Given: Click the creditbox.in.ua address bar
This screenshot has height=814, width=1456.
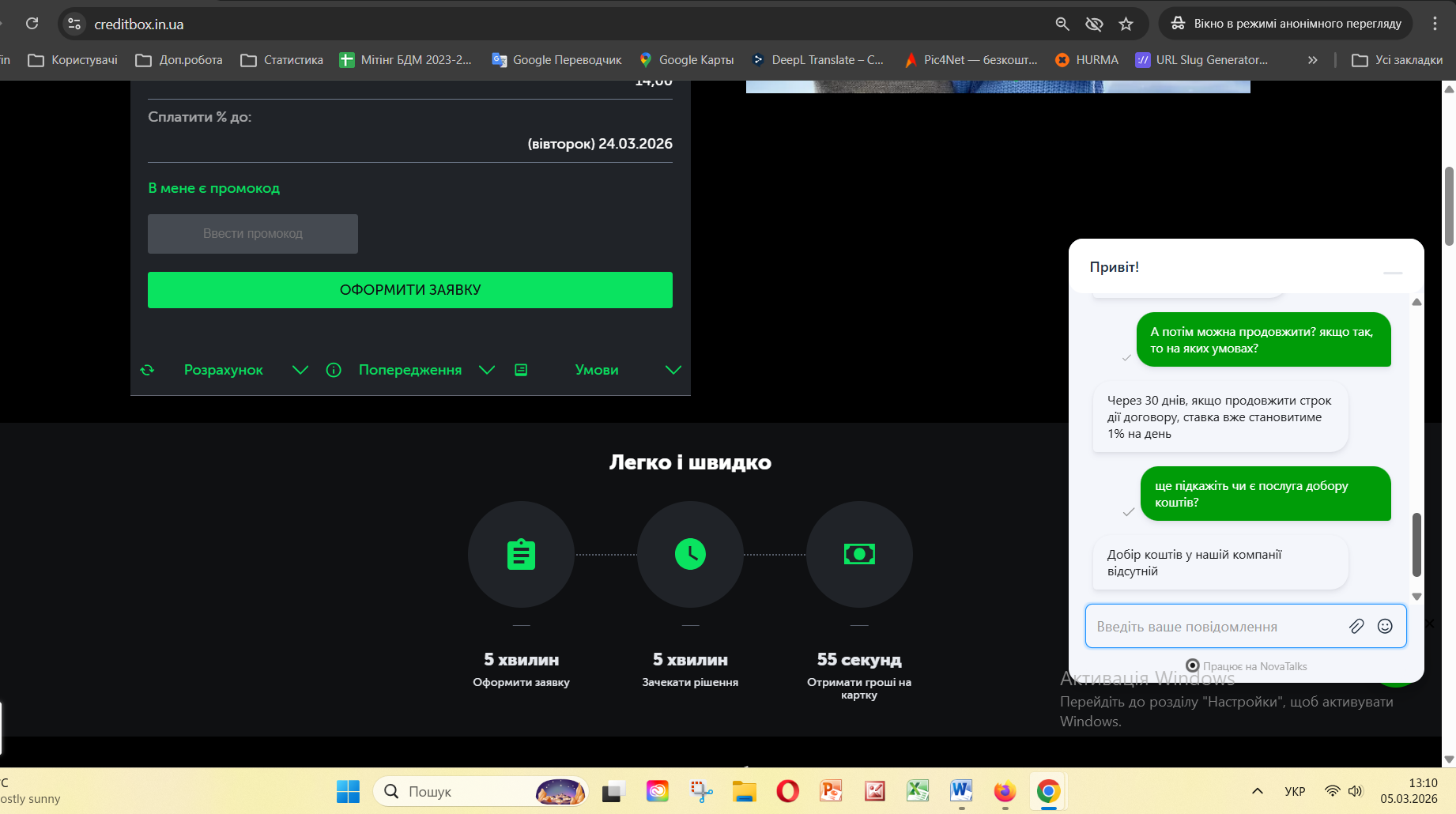Looking at the screenshot, I should tap(553, 24).
